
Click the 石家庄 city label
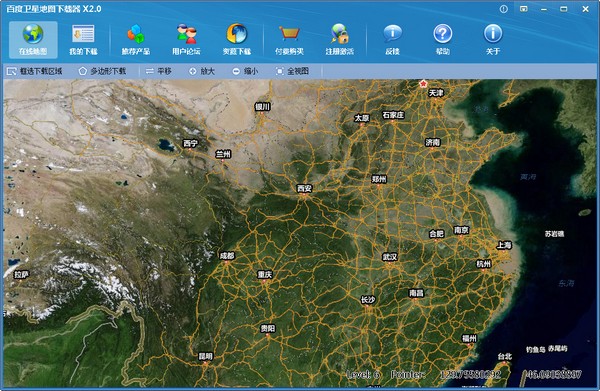(x=393, y=115)
